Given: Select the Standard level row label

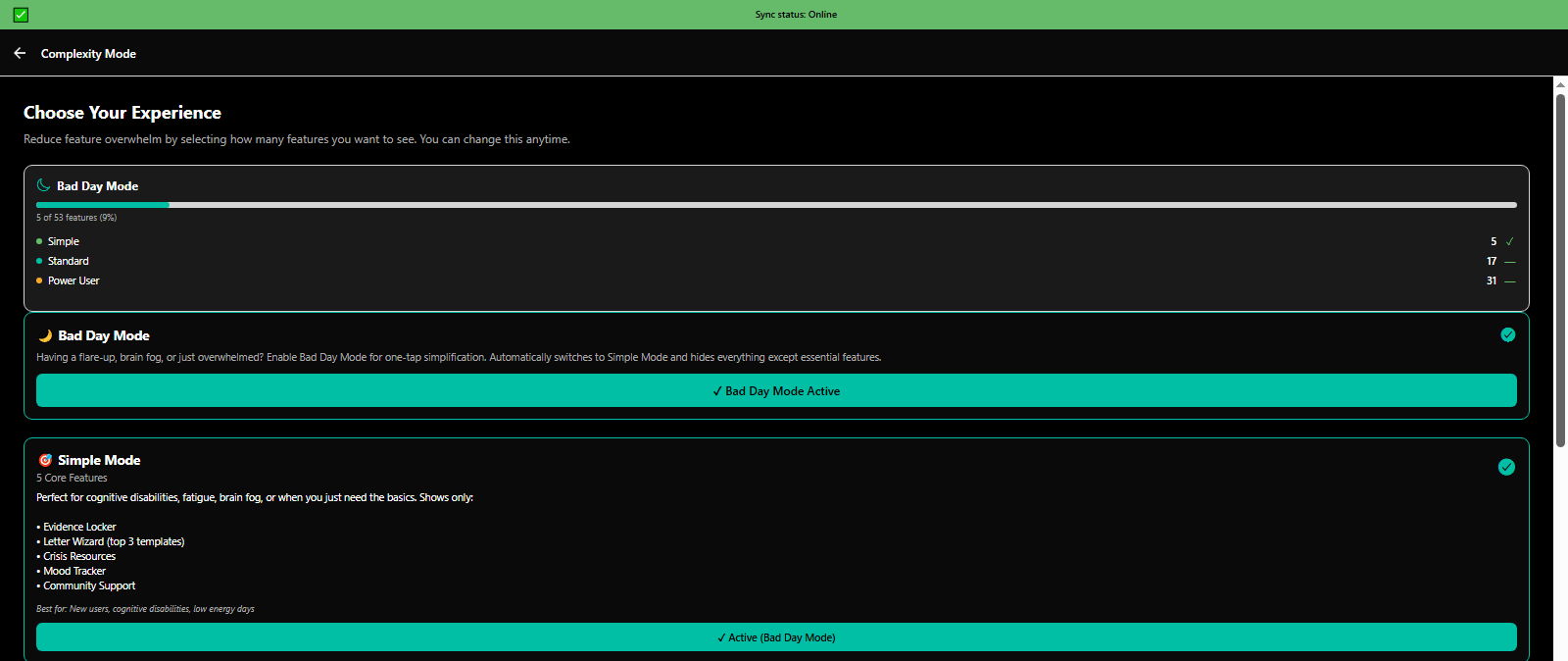Looking at the screenshot, I should point(68,261).
